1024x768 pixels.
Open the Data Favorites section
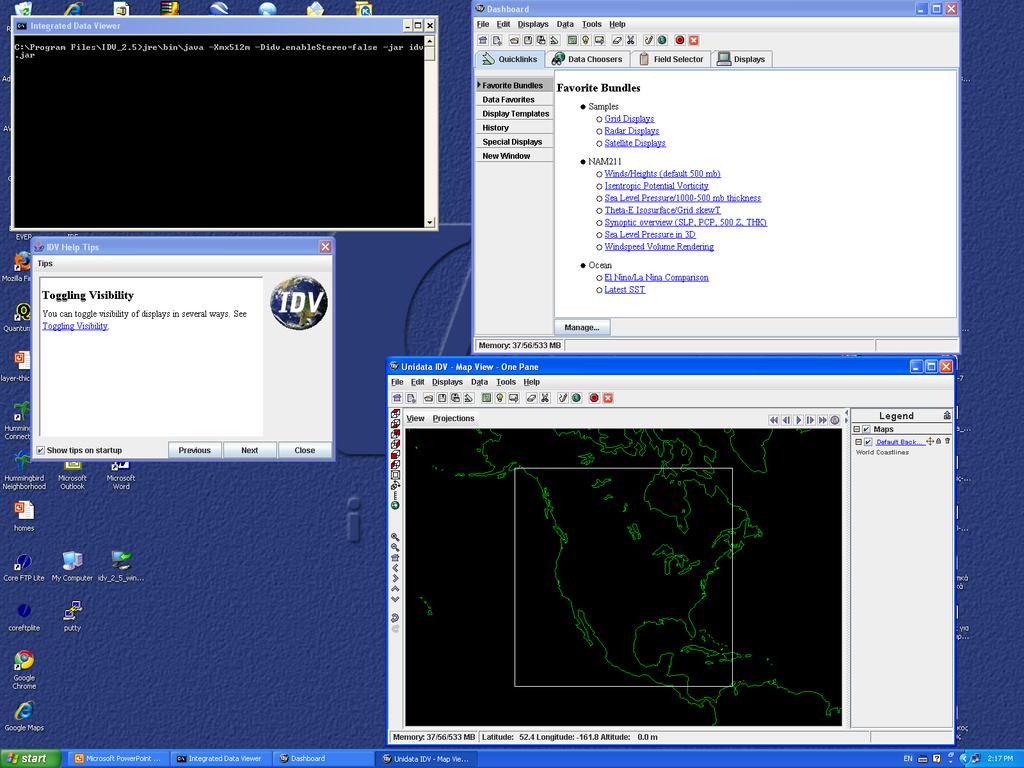pyautogui.click(x=515, y=99)
